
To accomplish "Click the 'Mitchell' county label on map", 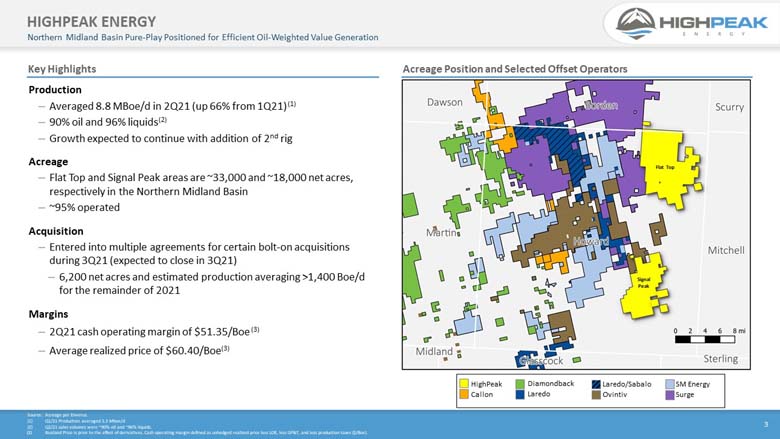I will [726, 250].
